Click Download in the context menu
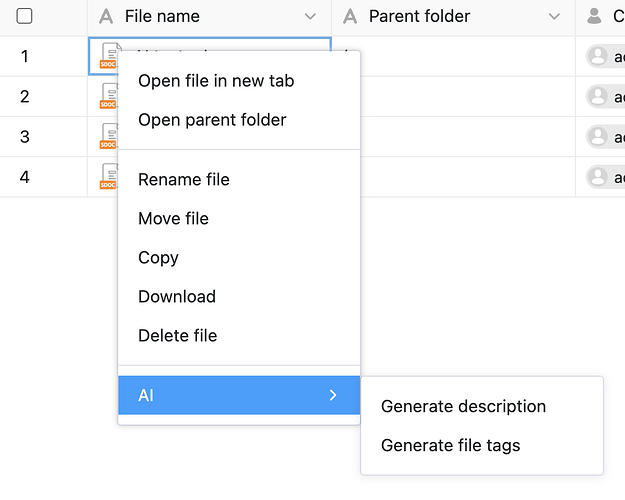 177,297
